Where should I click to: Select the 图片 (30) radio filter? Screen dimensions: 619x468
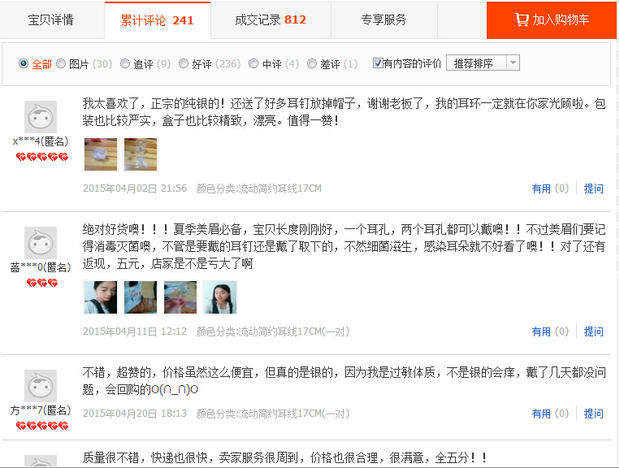61,63
